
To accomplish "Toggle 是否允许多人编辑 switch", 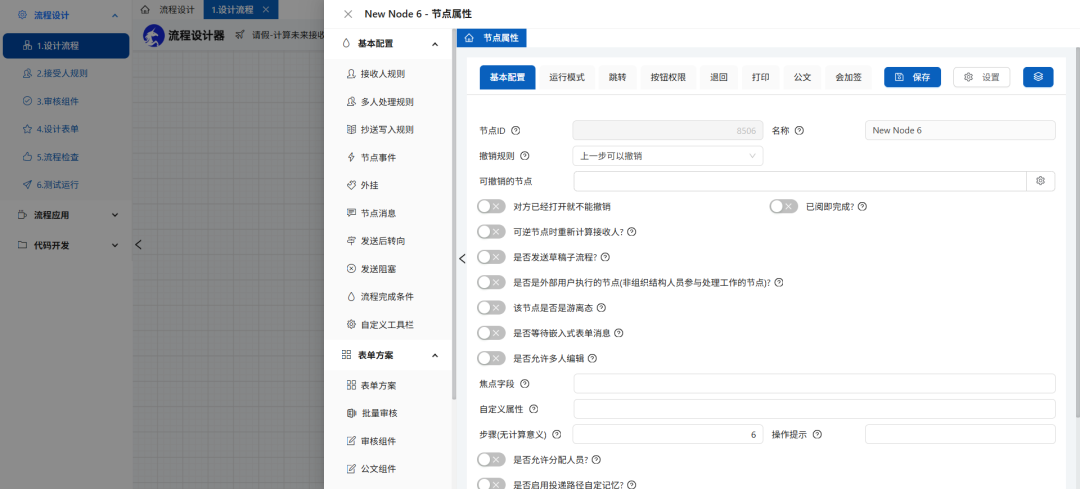I will pyautogui.click(x=492, y=358).
